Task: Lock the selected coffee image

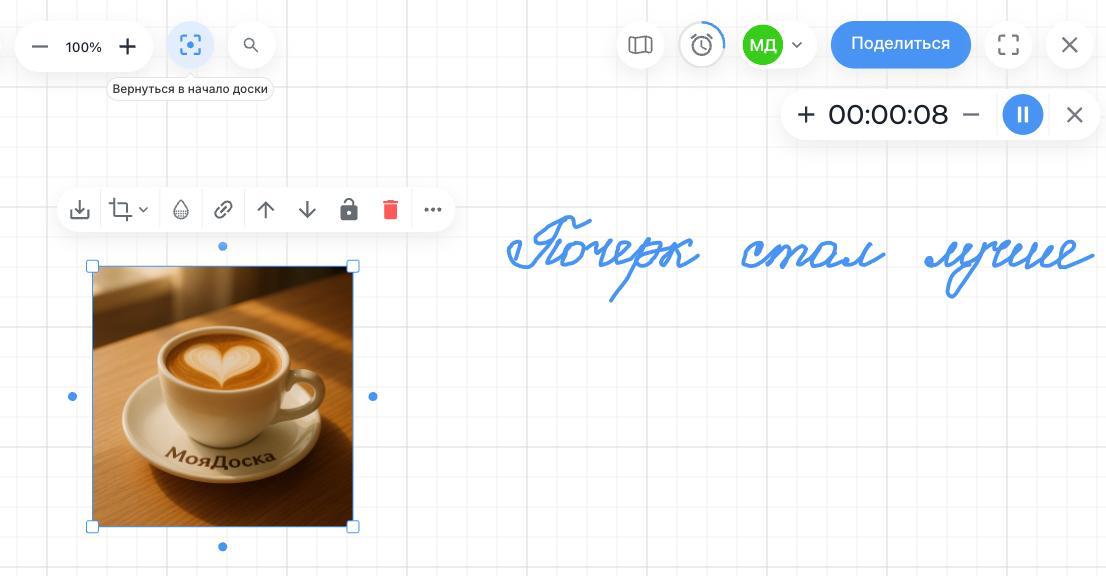Action: pyautogui.click(x=349, y=209)
